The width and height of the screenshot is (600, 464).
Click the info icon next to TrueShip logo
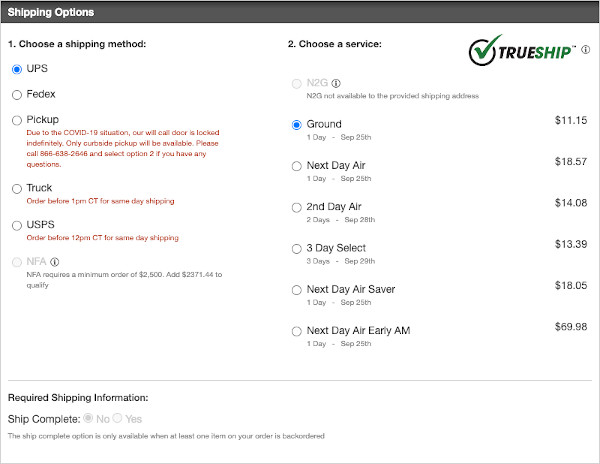(585, 49)
